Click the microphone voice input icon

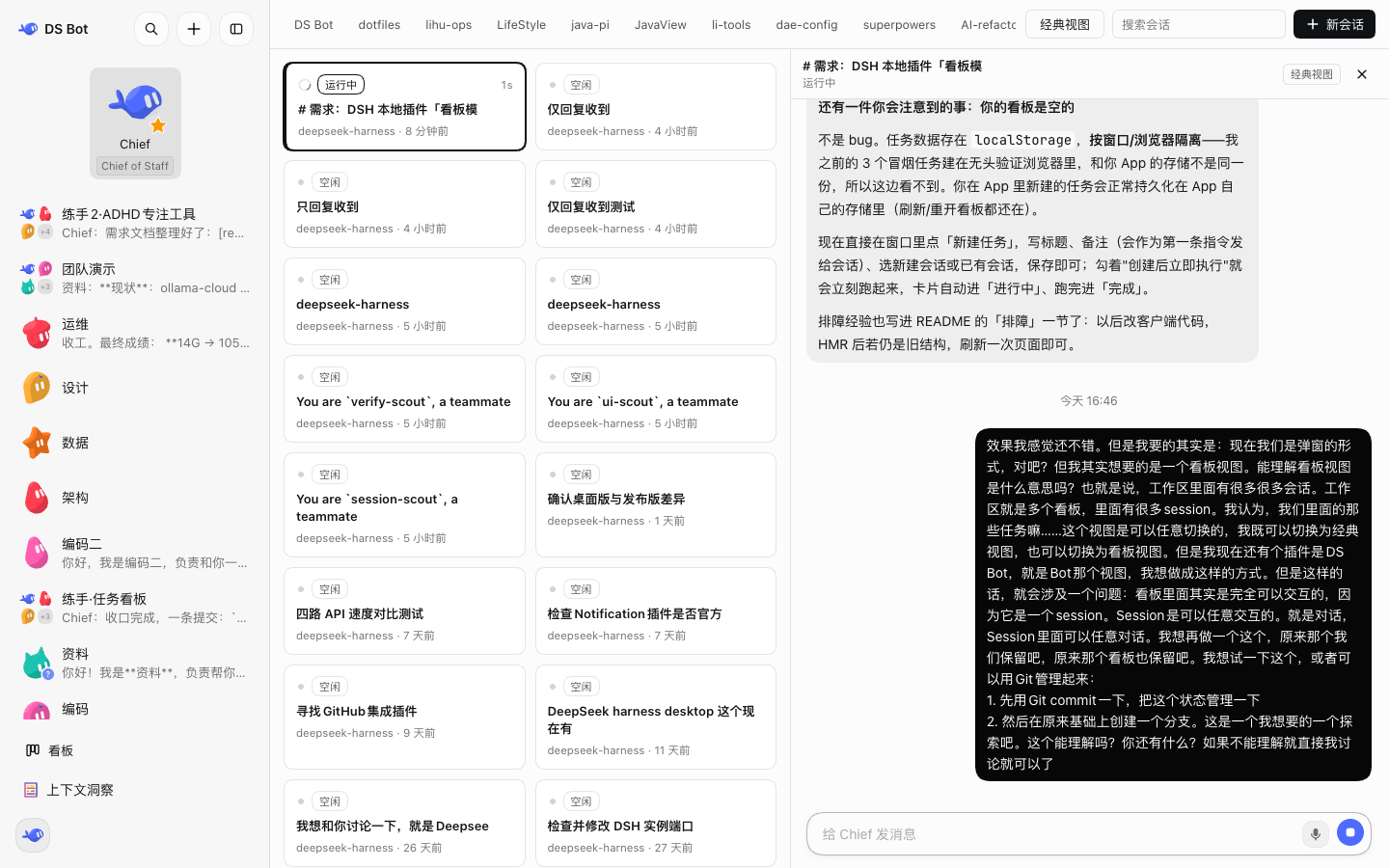1315,834
